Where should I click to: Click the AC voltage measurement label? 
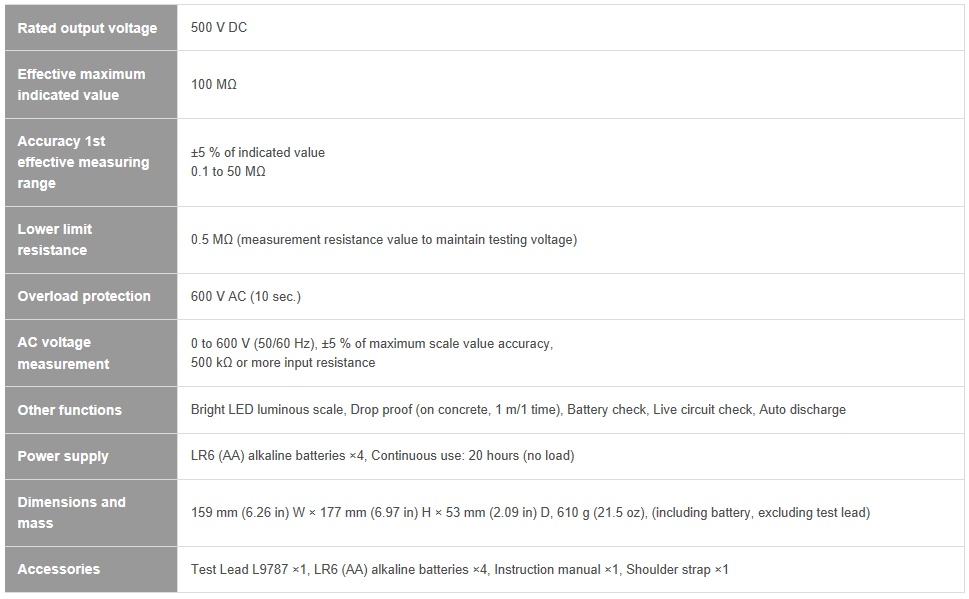click(x=63, y=353)
